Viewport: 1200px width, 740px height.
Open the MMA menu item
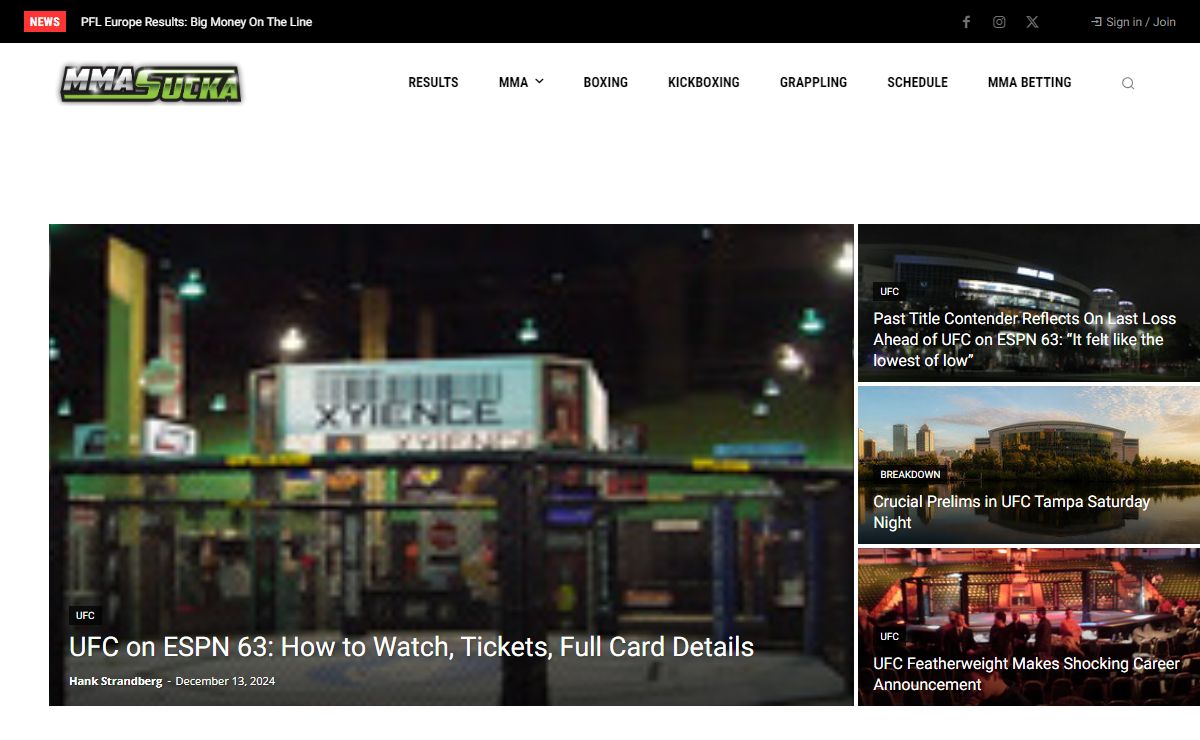tap(513, 83)
